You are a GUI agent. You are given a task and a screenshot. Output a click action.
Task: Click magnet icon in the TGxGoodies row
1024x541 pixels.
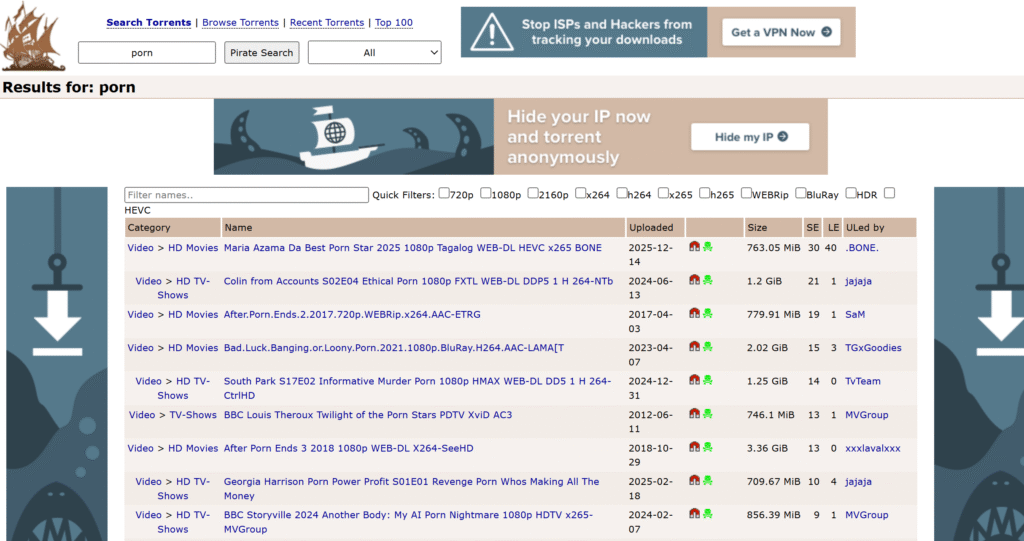(694, 347)
